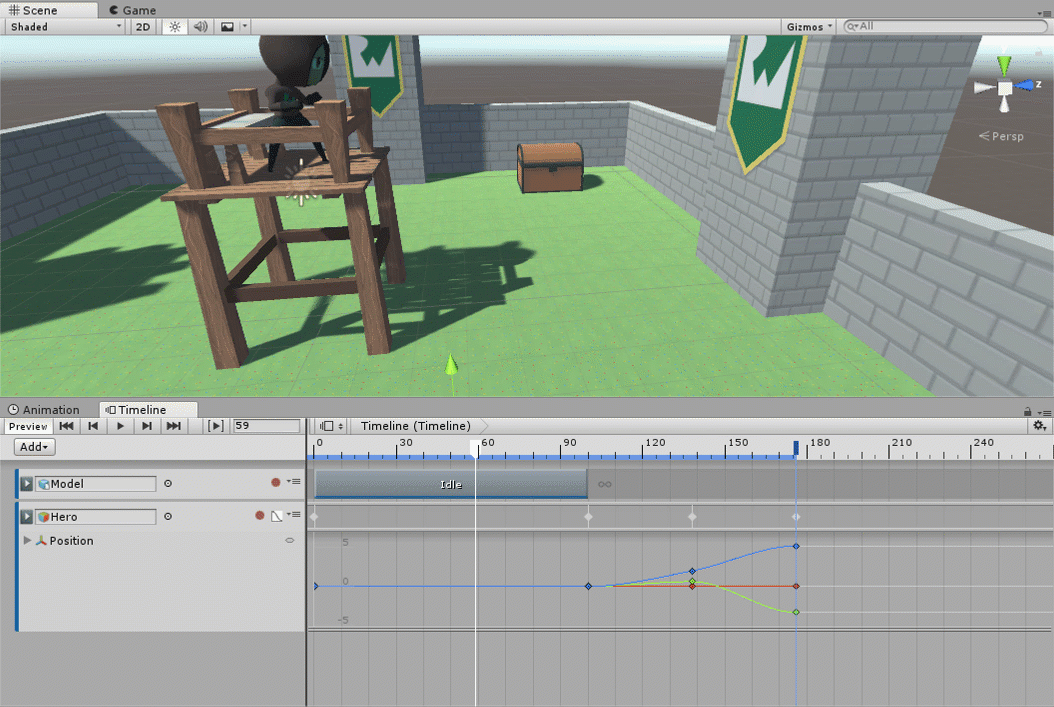
Task: Click the center cube of the orientation gizmo
Action: tap(1004, 88)
